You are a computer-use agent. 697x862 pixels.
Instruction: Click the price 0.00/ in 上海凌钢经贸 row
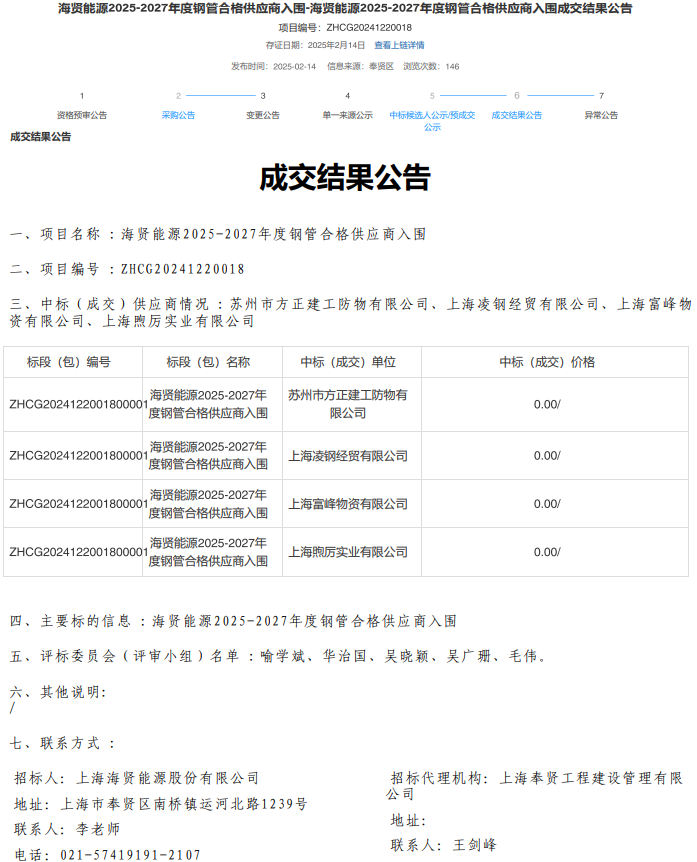click(x=547, y=456)
